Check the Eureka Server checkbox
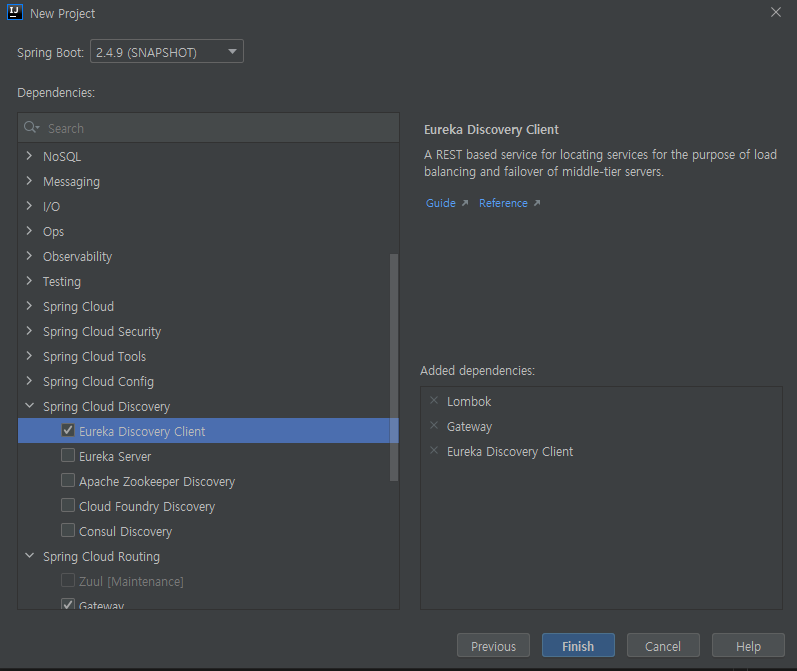 [x=68, y=455]
